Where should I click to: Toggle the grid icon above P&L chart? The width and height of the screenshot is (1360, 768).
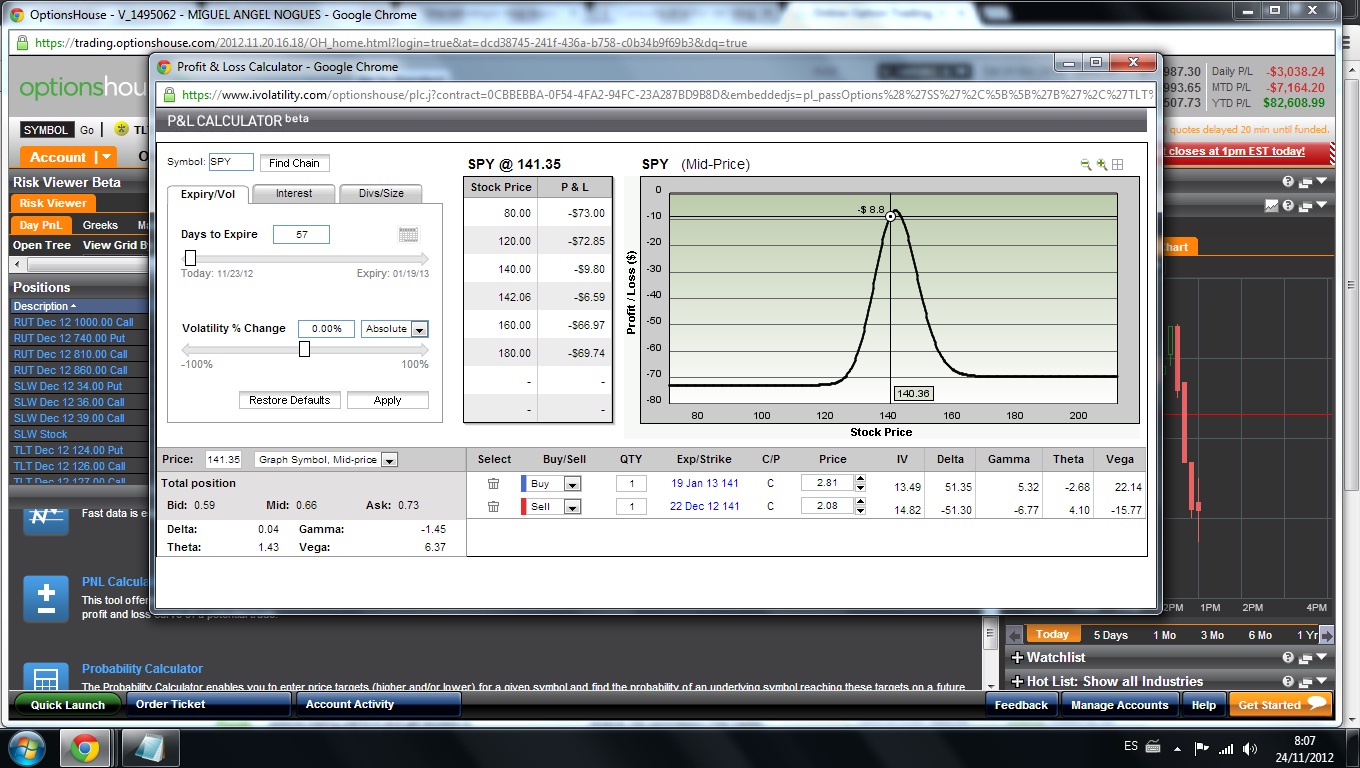(1118, 165)
